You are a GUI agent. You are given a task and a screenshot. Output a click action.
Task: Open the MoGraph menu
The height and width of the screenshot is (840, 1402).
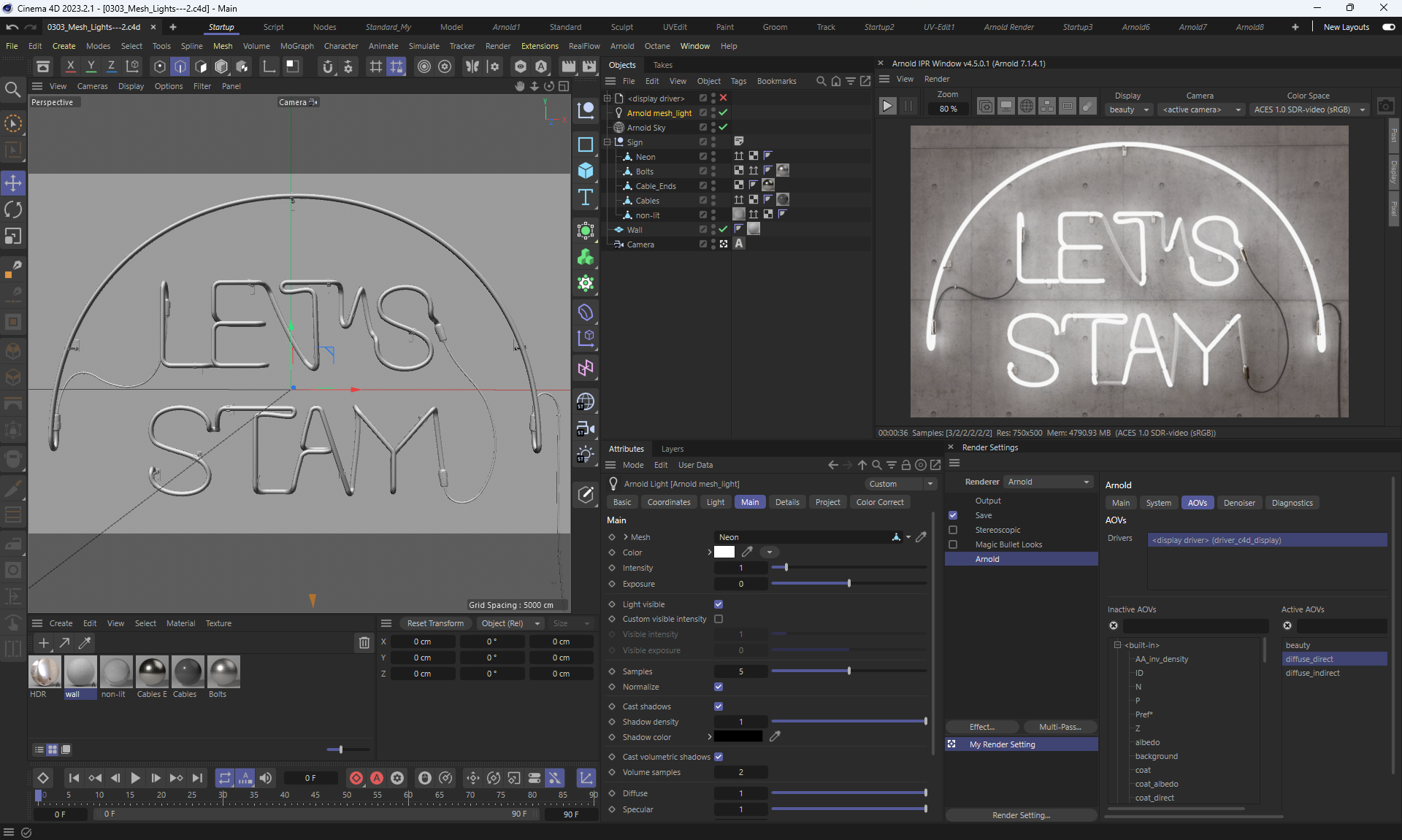point(296,46)
